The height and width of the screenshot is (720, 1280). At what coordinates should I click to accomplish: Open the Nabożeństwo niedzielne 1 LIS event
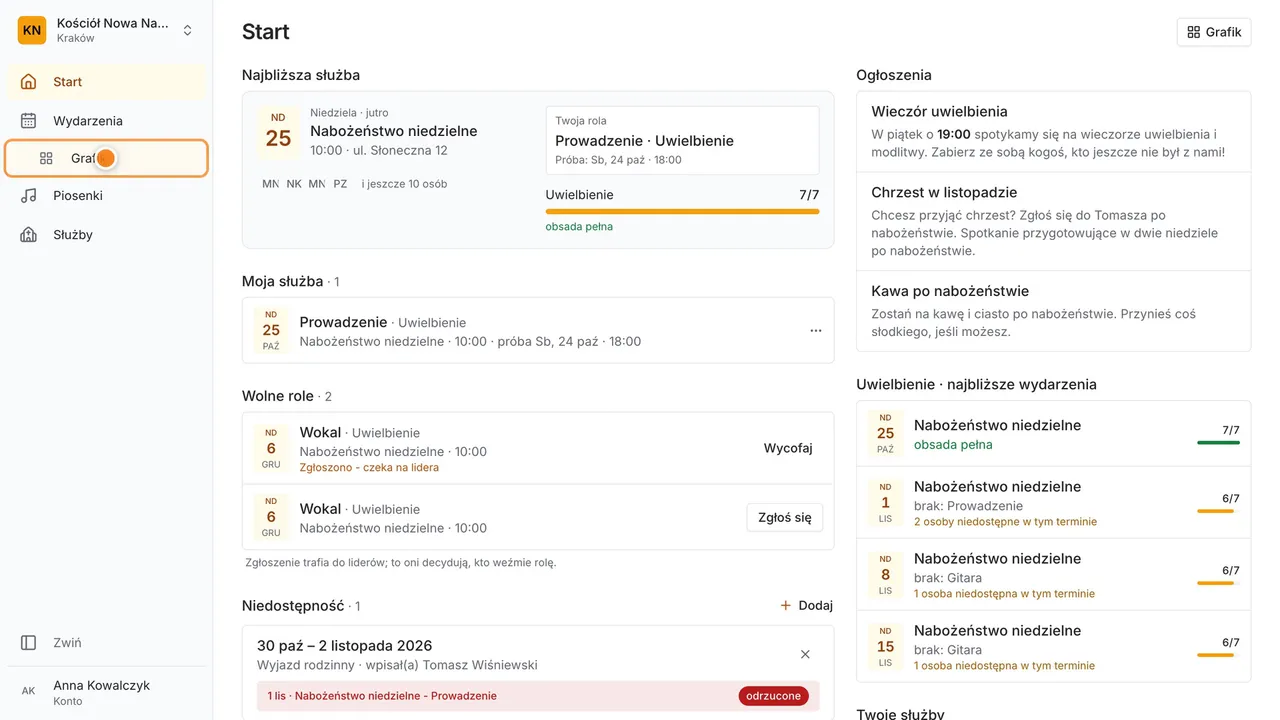(1054, 503)
